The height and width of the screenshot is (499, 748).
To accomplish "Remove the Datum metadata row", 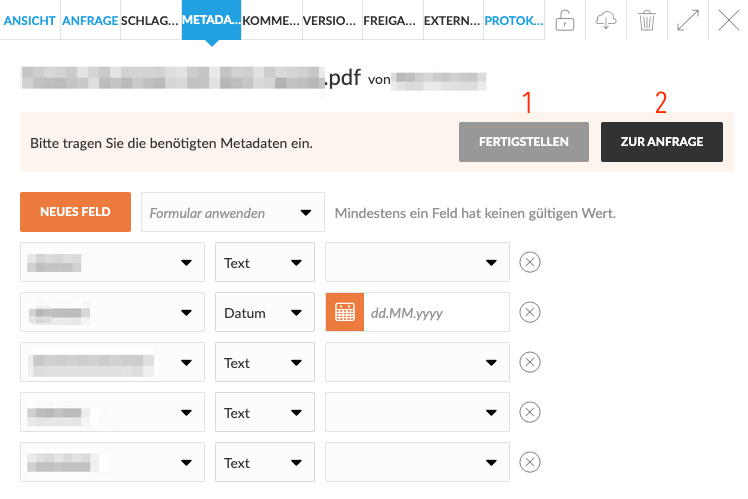I will (530, 312).
